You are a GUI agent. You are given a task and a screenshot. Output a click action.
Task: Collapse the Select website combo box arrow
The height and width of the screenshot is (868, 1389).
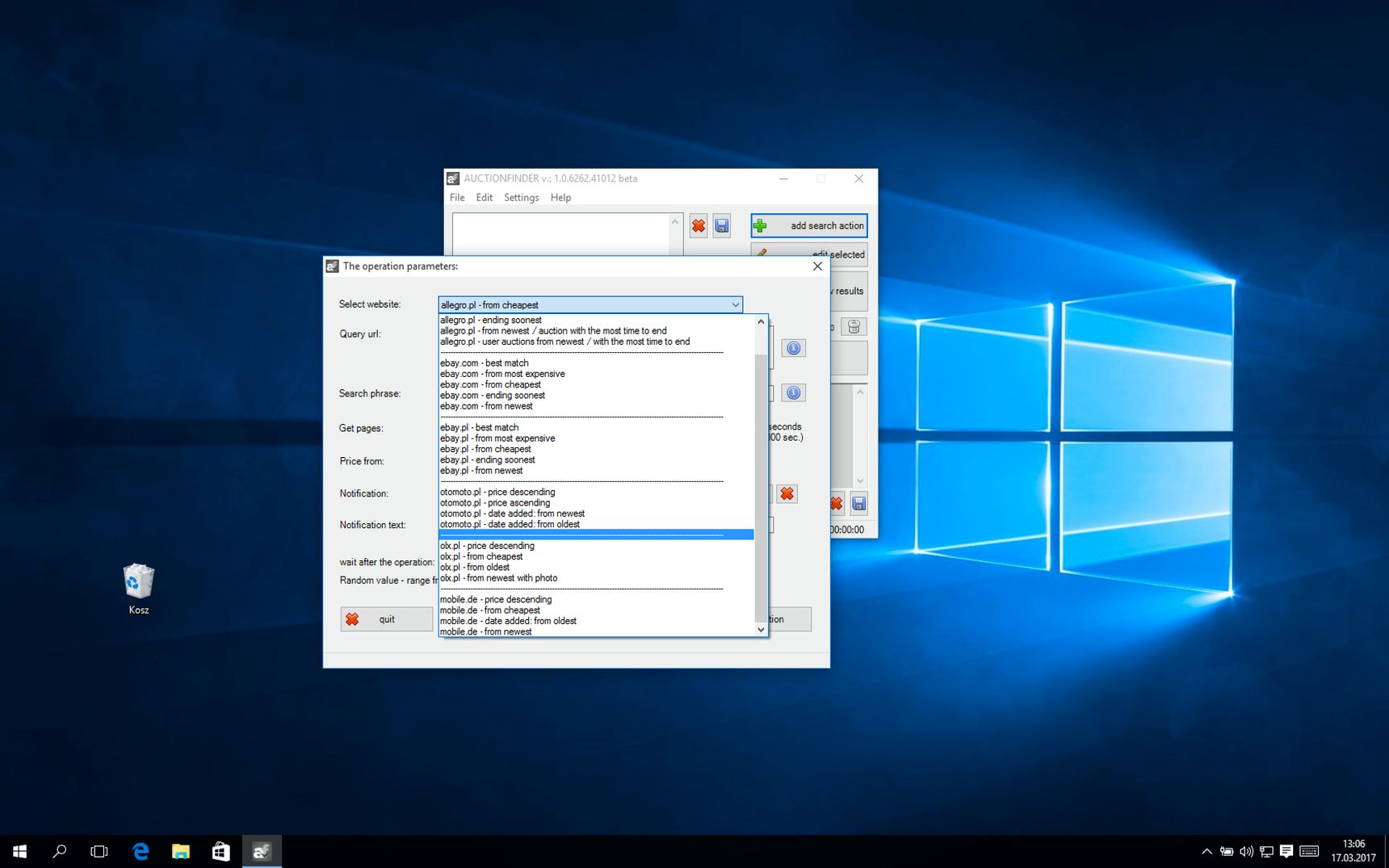click(735, 305)
